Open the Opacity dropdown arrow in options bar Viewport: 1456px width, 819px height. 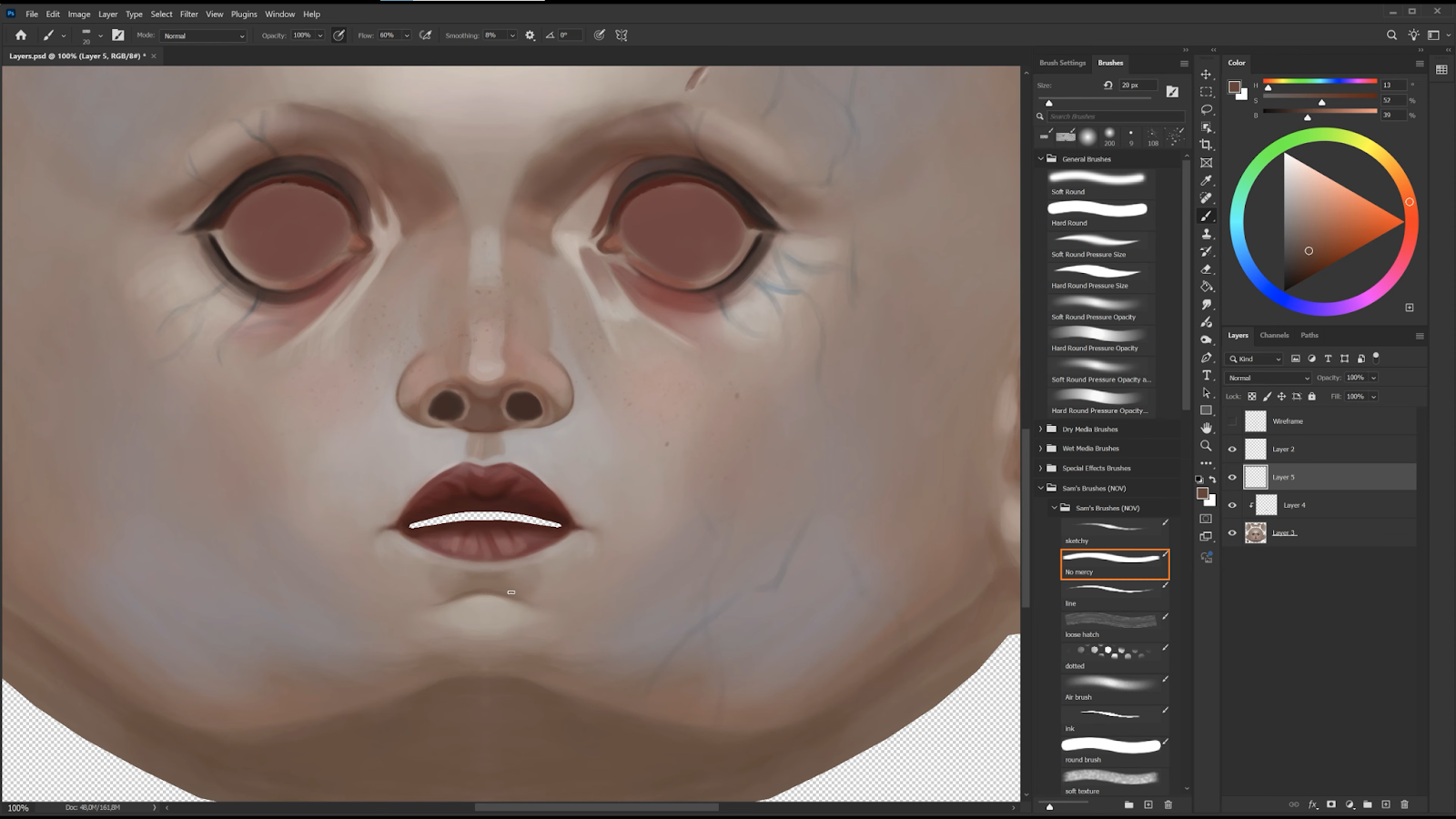click(x=319, y=35)
